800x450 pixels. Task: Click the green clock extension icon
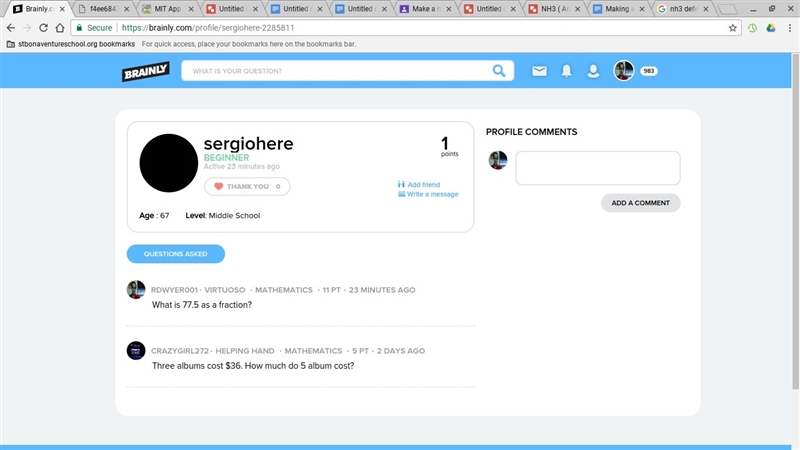click(x=752, y=28)
